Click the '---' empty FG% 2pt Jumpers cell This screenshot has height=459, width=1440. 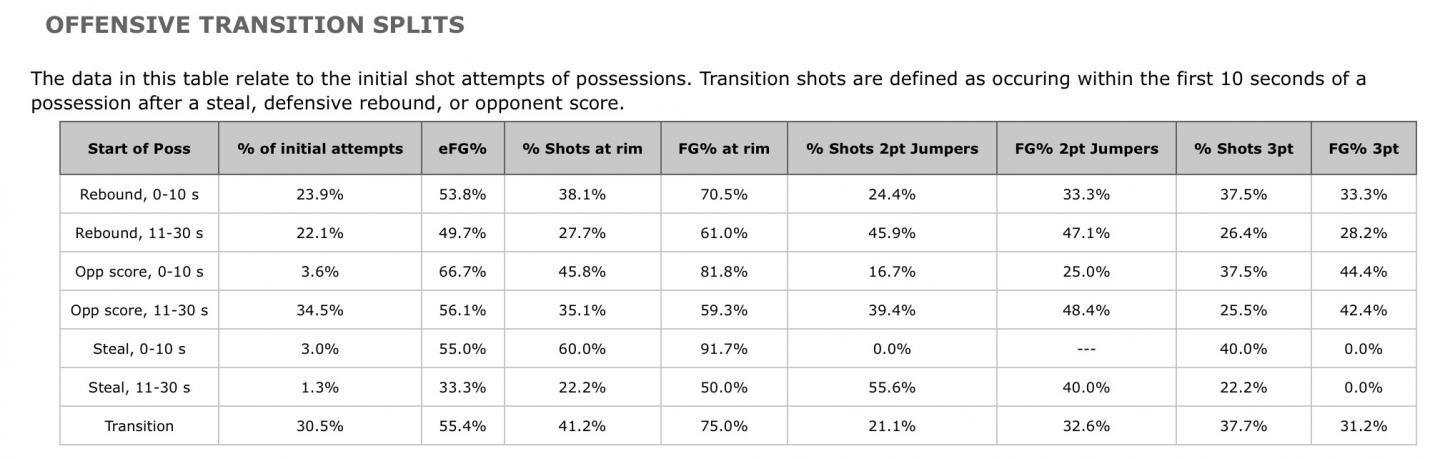1086,349
